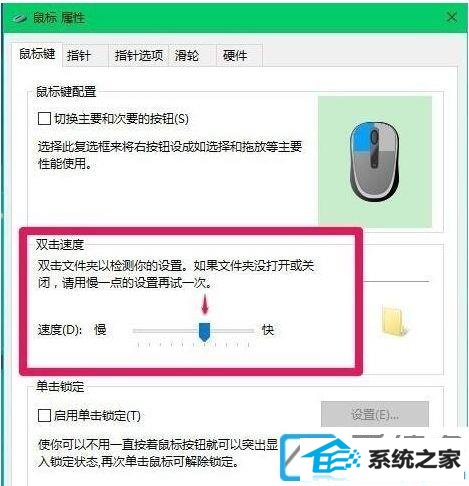This screenshot has width=469, height=486.
Task: Click the yellow test folder icon
Action: [395, 322]
